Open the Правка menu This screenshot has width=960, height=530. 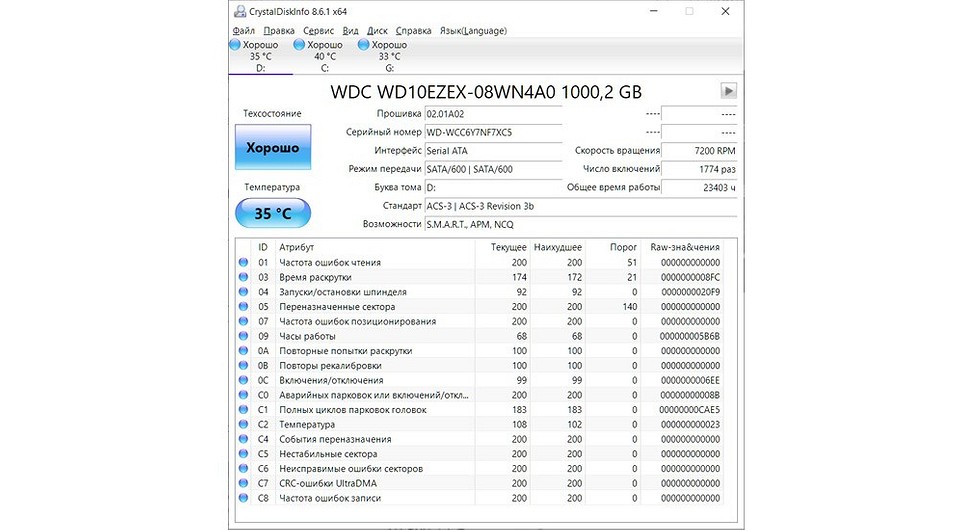tap(279, 31)
